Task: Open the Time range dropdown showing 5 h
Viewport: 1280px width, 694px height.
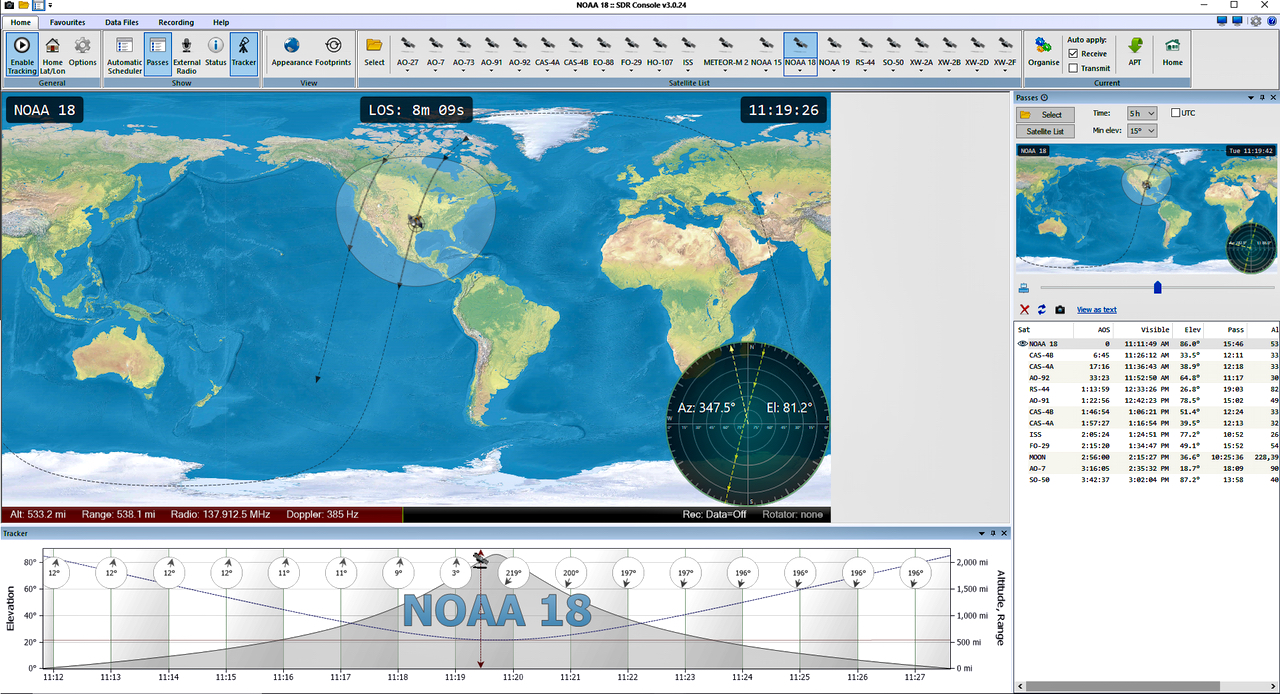Action: (1141, 113)
